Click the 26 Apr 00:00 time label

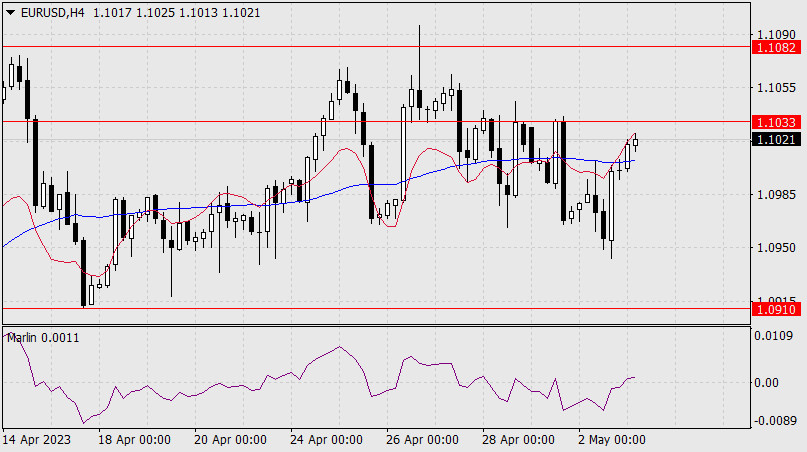(421, 440)
